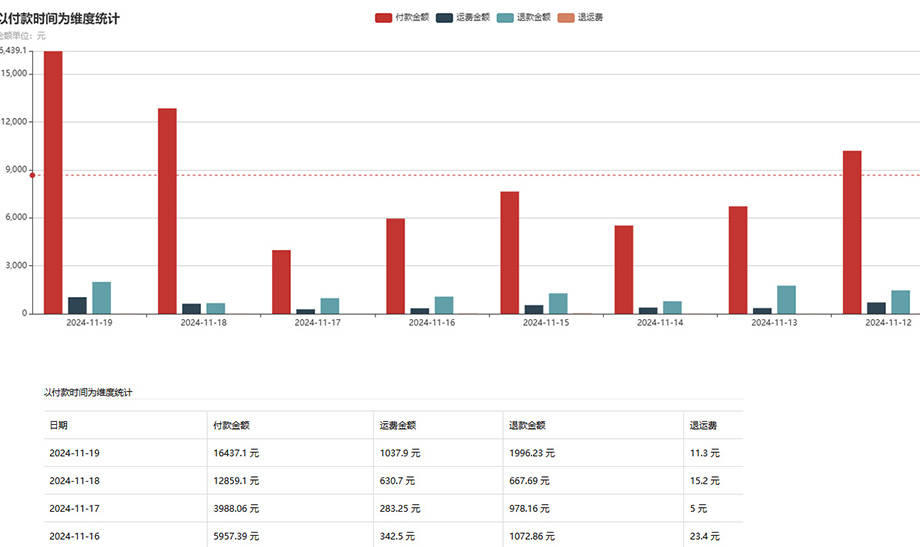Select the red payment bar for 2024-11-12
This screenshot has width=920, height=547.
(x=852, y=232)
